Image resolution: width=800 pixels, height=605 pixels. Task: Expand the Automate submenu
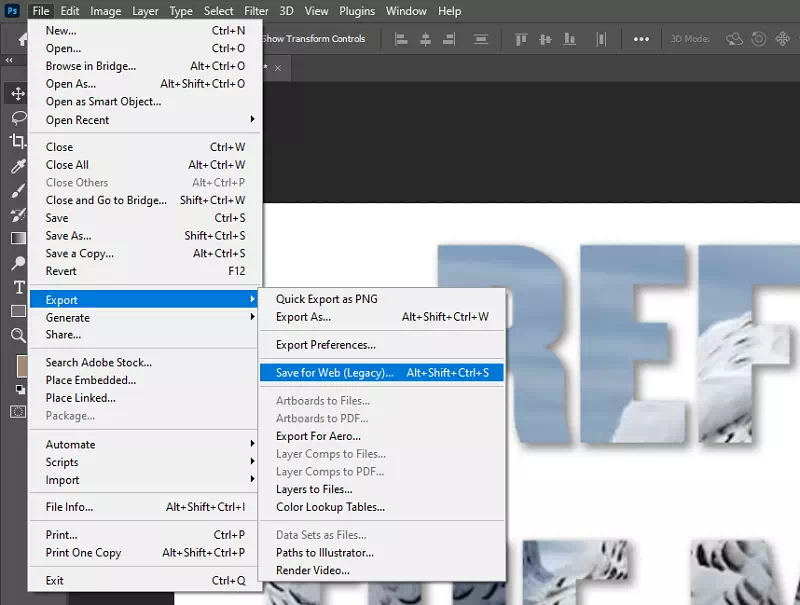pyautogui.click(x=145, y=444)
